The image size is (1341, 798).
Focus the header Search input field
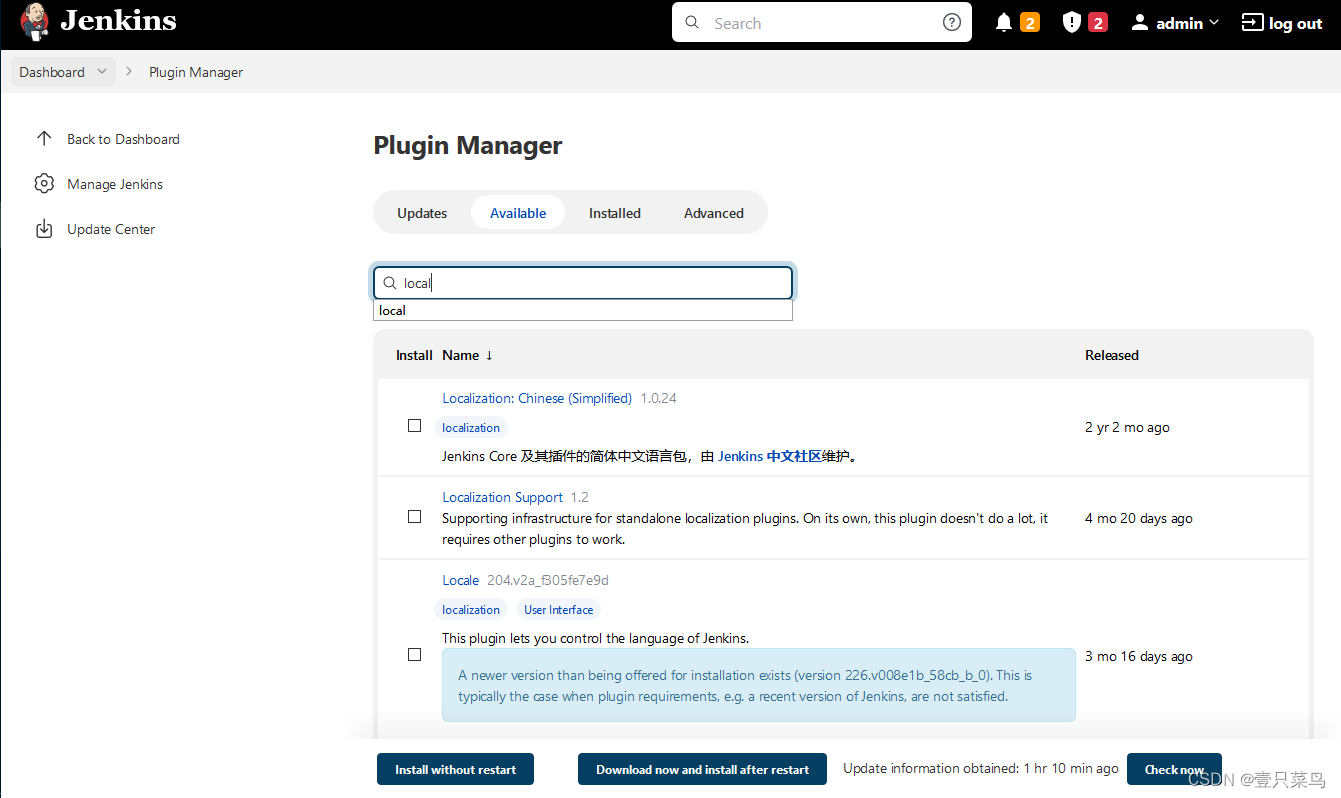(822, 22)
